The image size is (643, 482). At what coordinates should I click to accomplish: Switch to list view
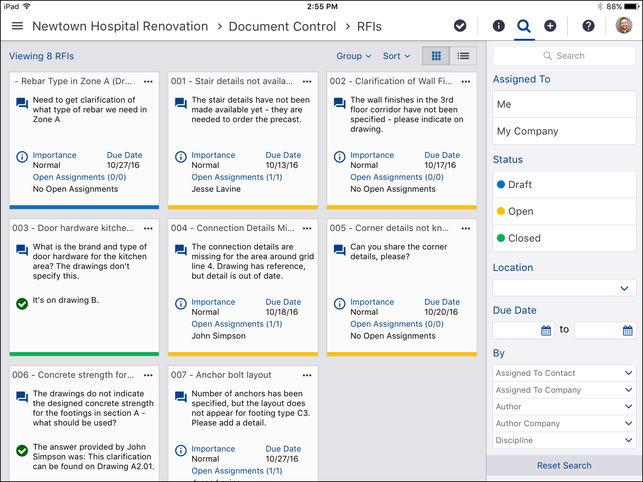(463, 56)
